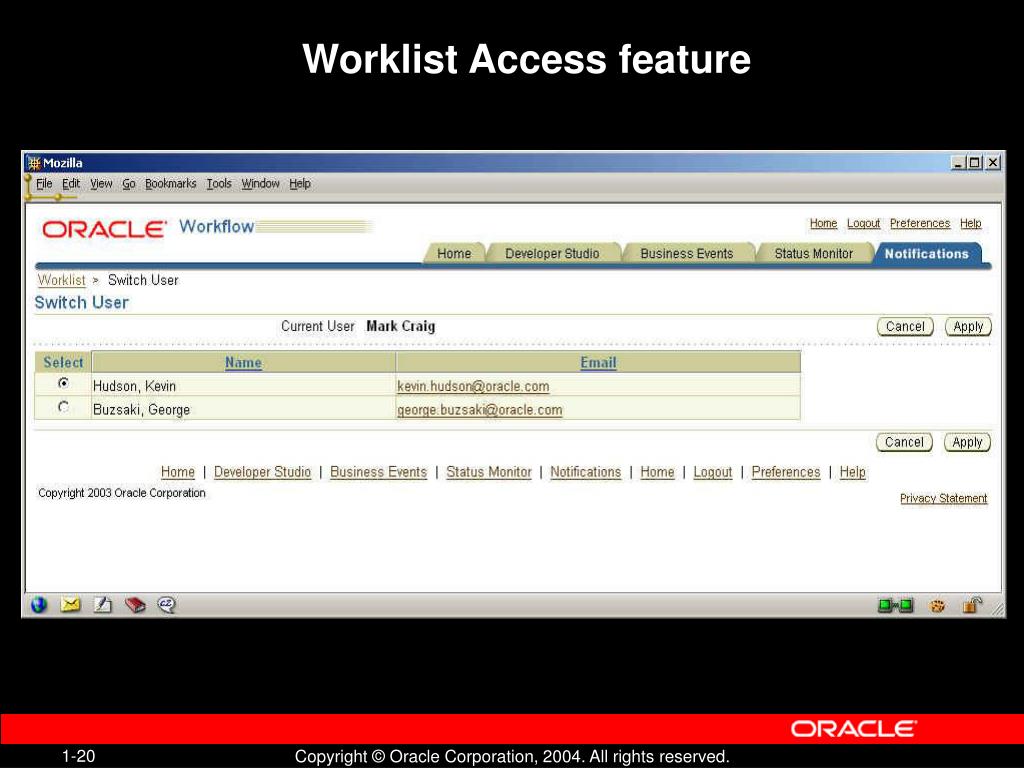Image resolution: width=1024 pixels, height=768 pixels.
Task: Open the Edit menu
Action: (71, 184)
